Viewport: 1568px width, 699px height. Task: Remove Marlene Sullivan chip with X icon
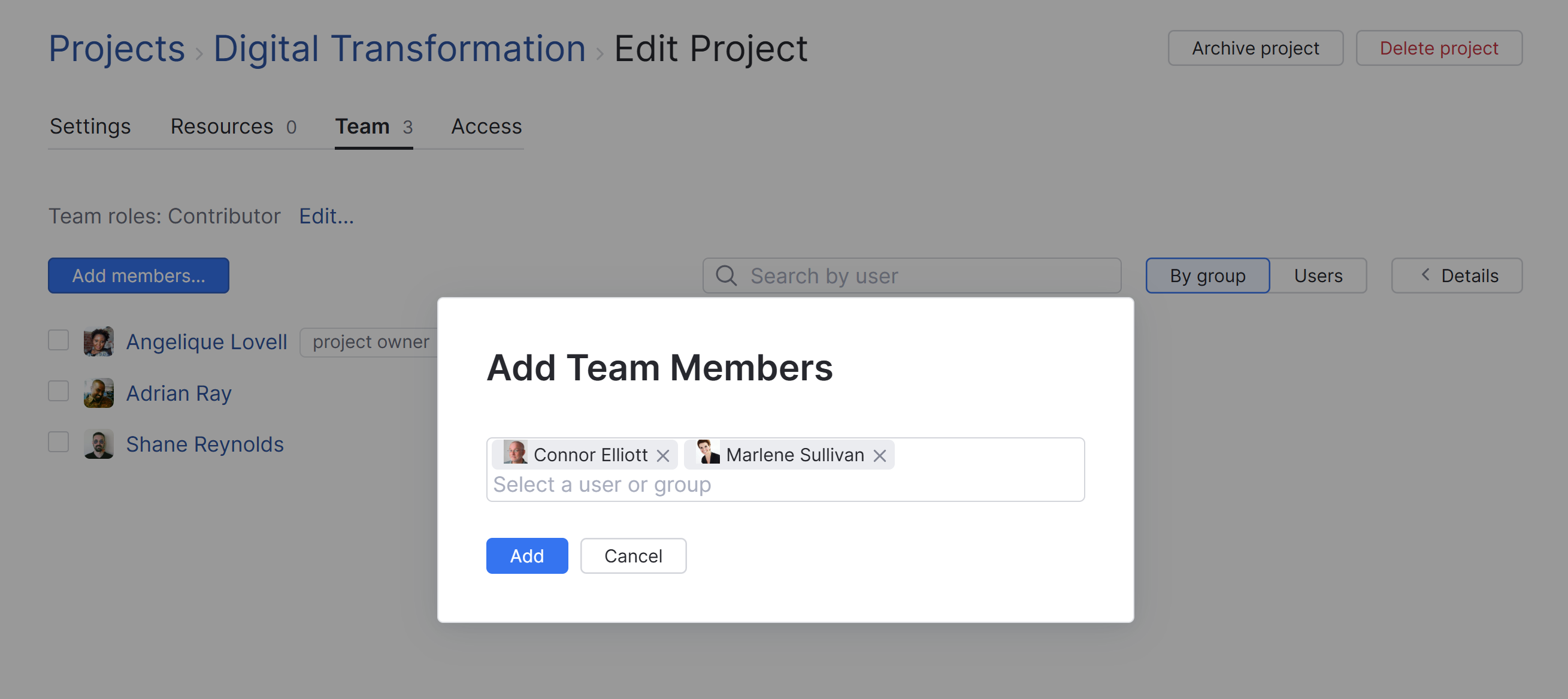tap(880, 455)
